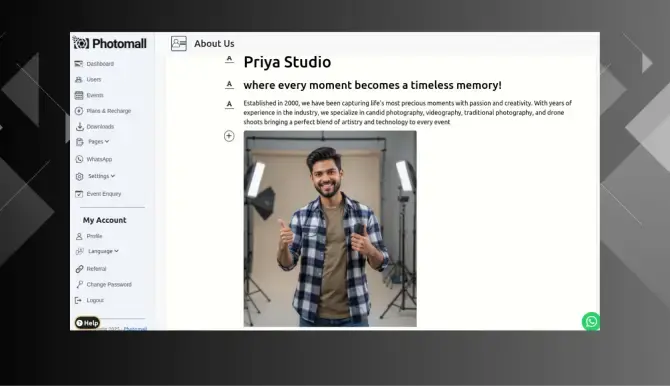Open the Referral page
The height and width of the screenshot is (386, 670).
pos(96,269)
